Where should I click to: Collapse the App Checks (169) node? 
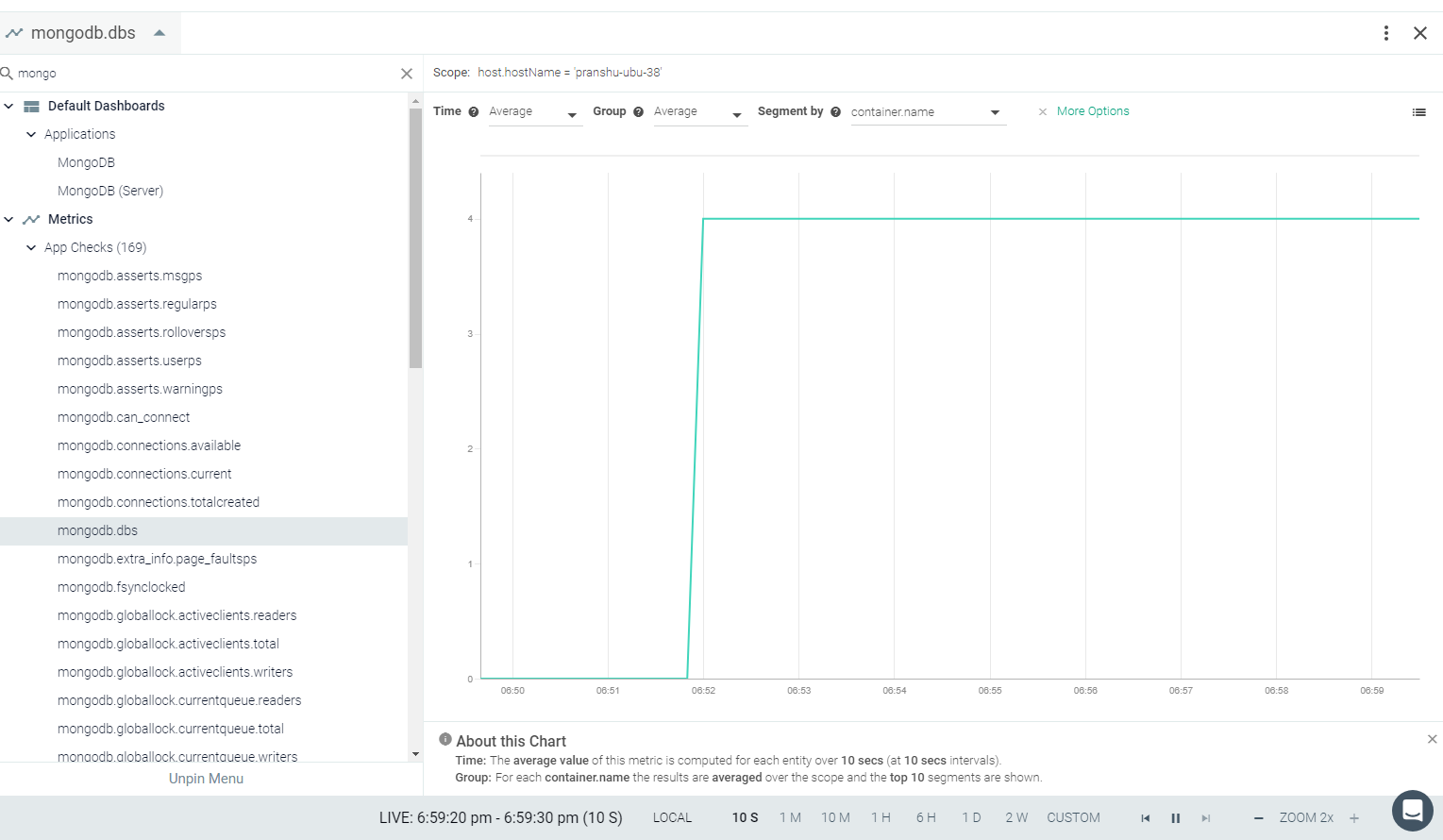click(31, 247)
